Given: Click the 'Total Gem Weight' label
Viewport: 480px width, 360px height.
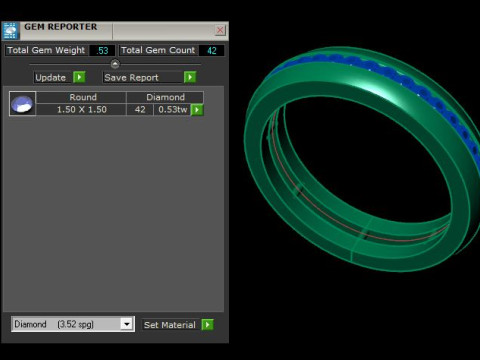Looking at the screenshot, I should click(46, 50).
